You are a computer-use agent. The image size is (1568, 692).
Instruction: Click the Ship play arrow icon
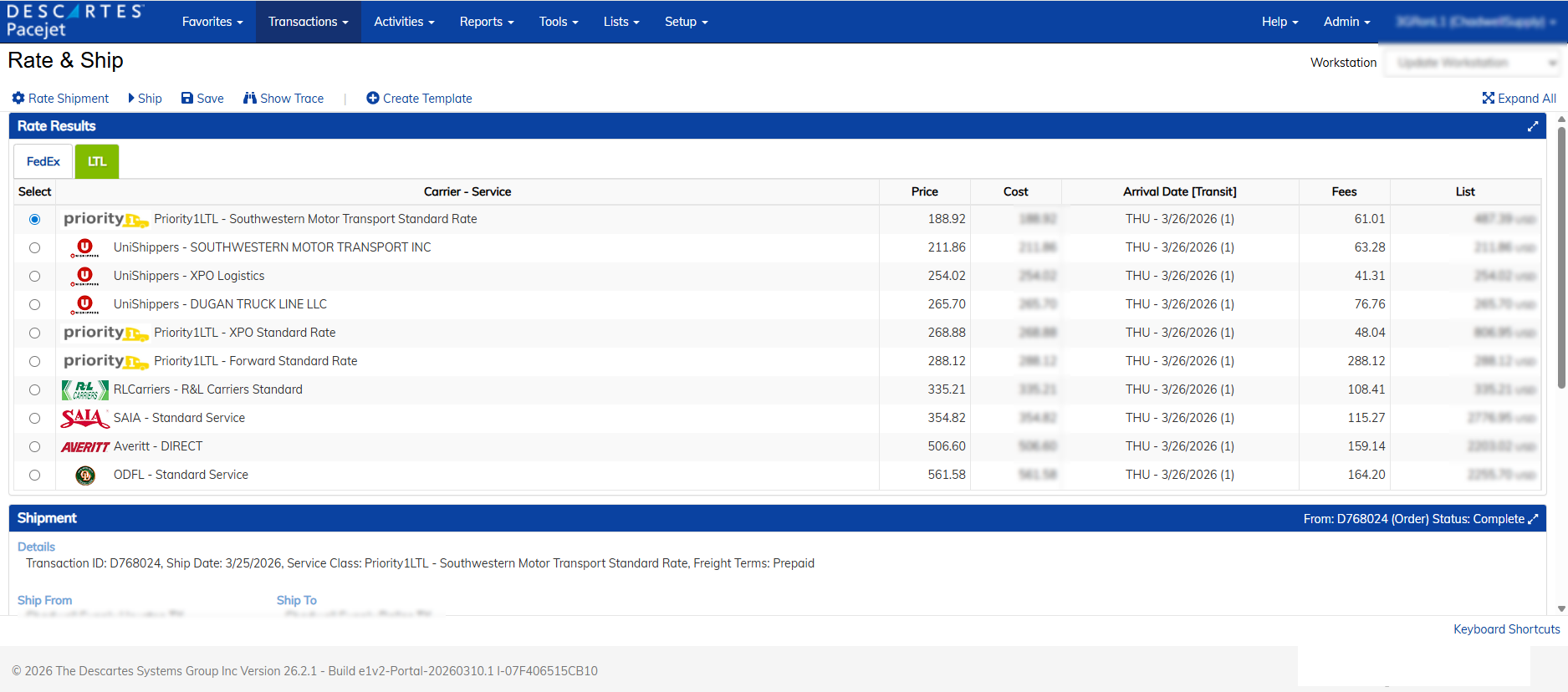click(131, 98)
